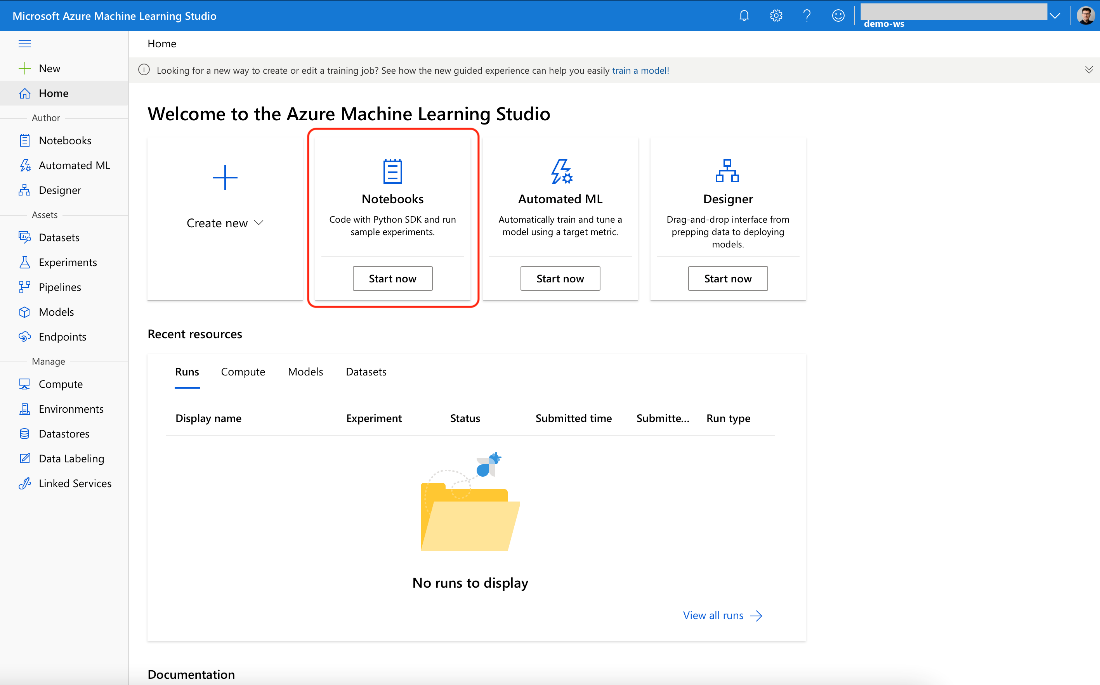Click the demo-ws workspace name

click(x=884, y=24)
